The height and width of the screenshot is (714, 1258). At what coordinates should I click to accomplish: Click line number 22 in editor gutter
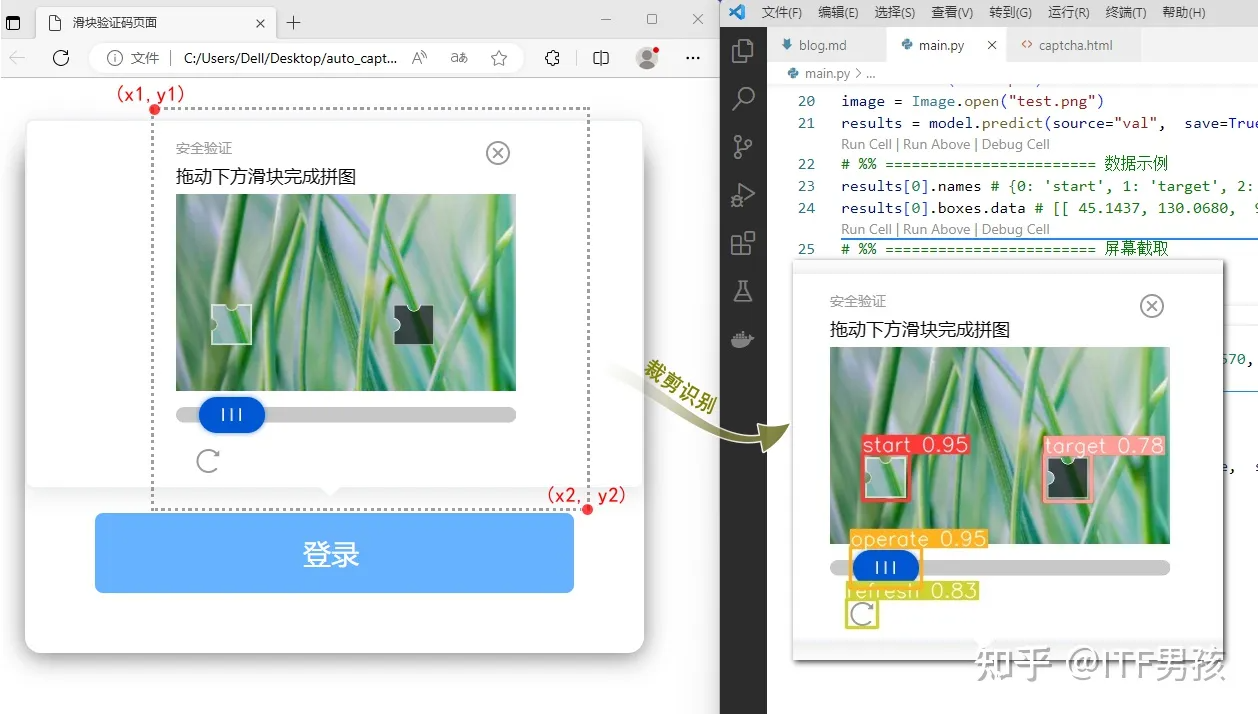click(807, 164)
